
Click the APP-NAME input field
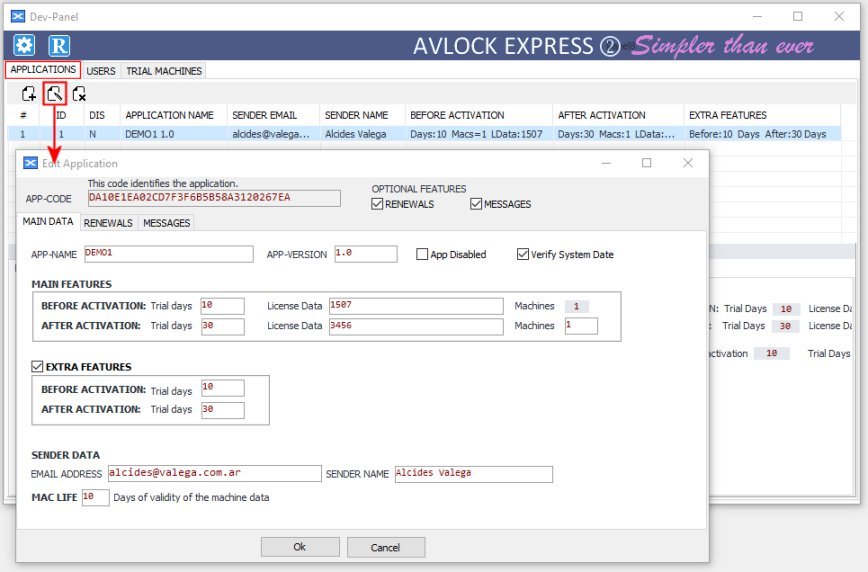[169, 254]
